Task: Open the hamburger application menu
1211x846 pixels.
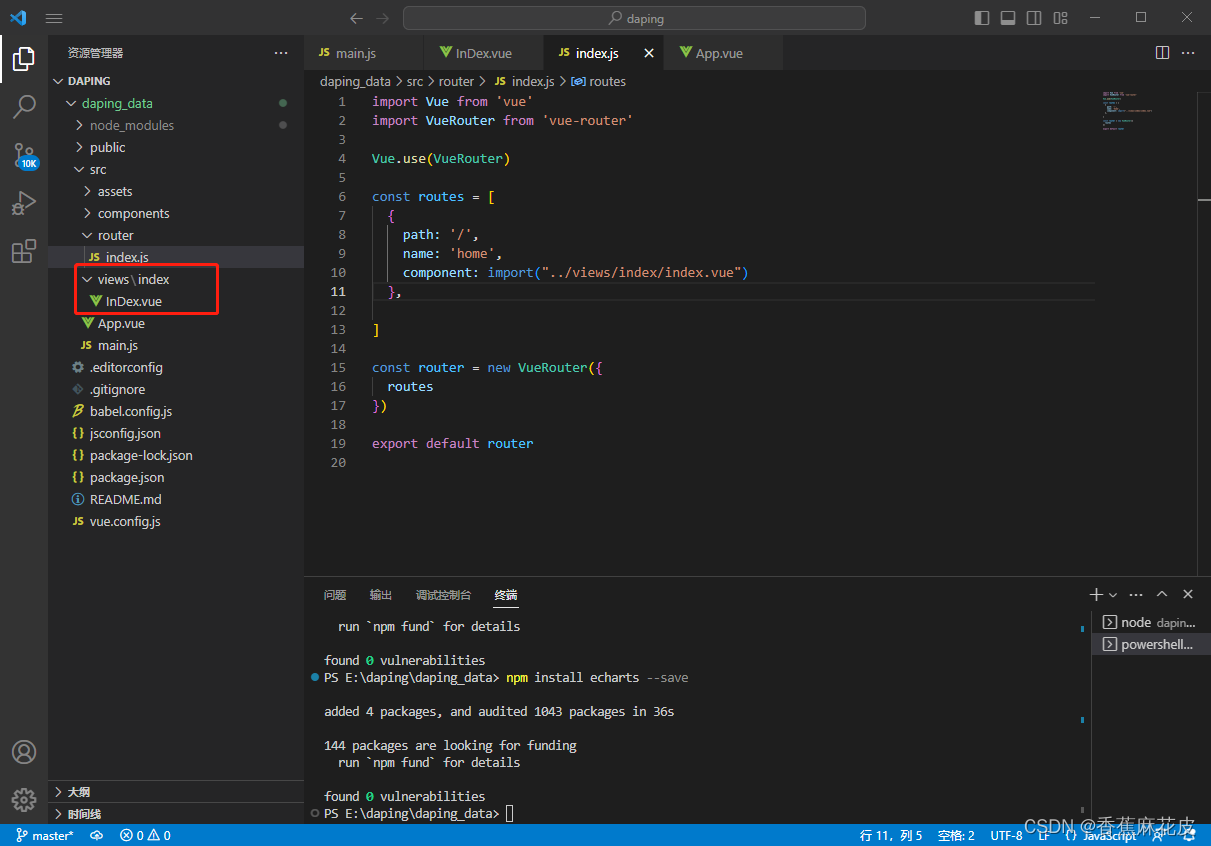Action: coord(54,18)
